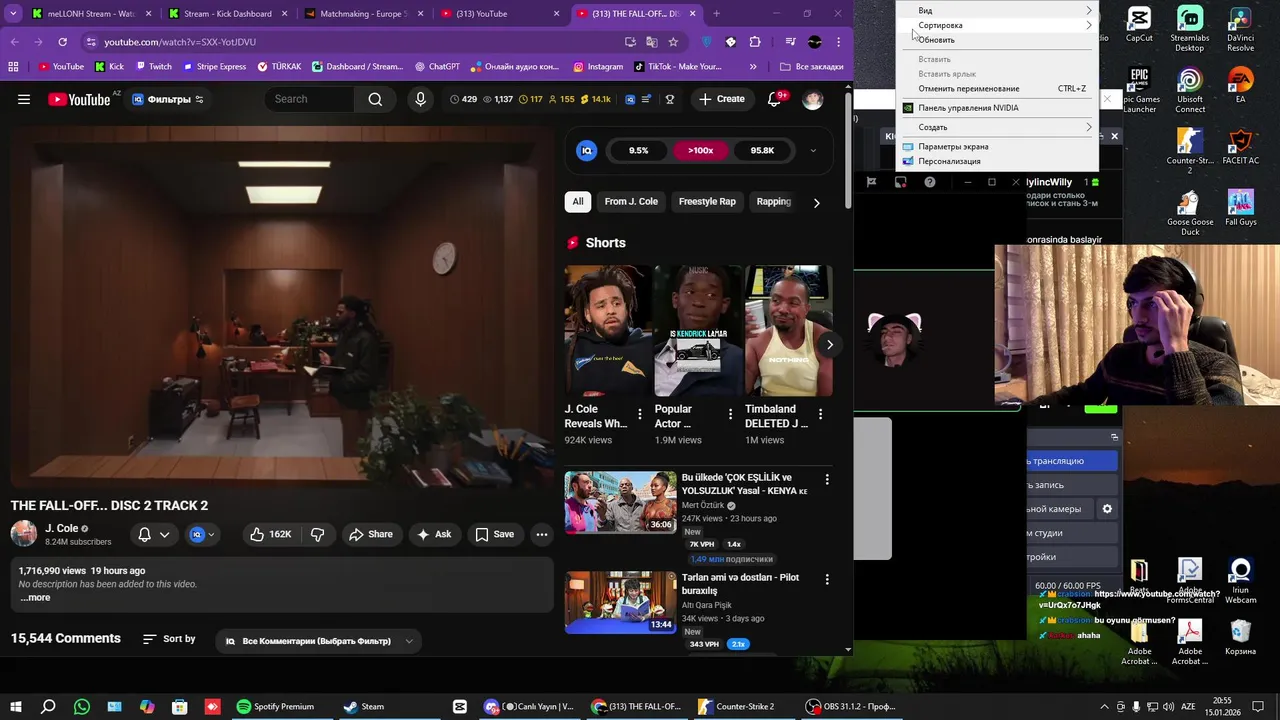Select the 'Freestyle Rap' filter chip
Viewport: 1280px width, 720px height.
[707, 201]
